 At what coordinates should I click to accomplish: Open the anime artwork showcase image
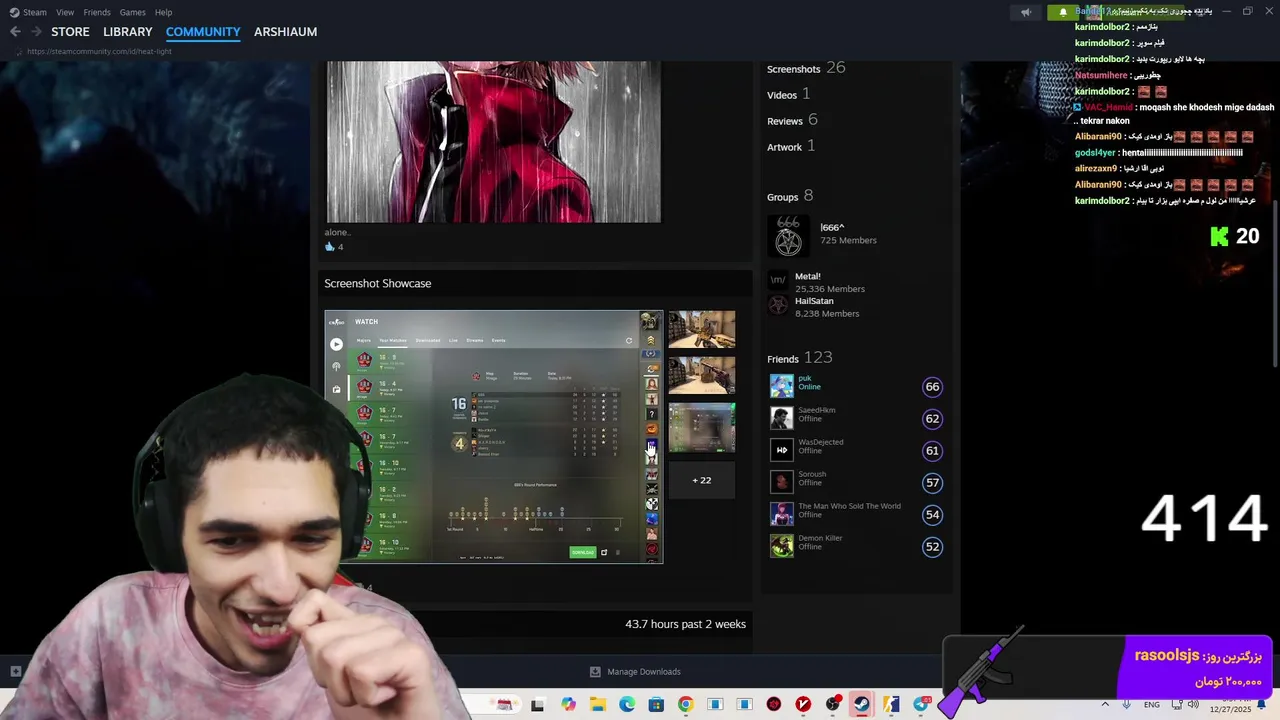pos(493,142)
